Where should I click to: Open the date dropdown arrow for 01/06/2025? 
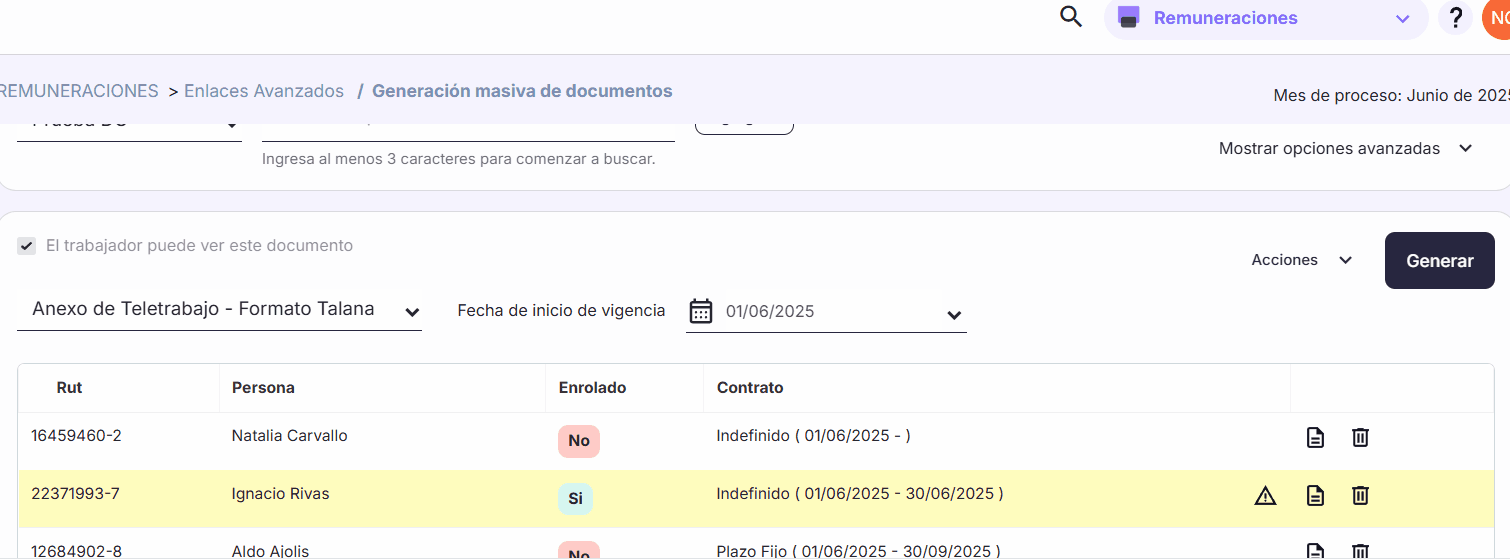pyautogui.click(x=953, y=316)
